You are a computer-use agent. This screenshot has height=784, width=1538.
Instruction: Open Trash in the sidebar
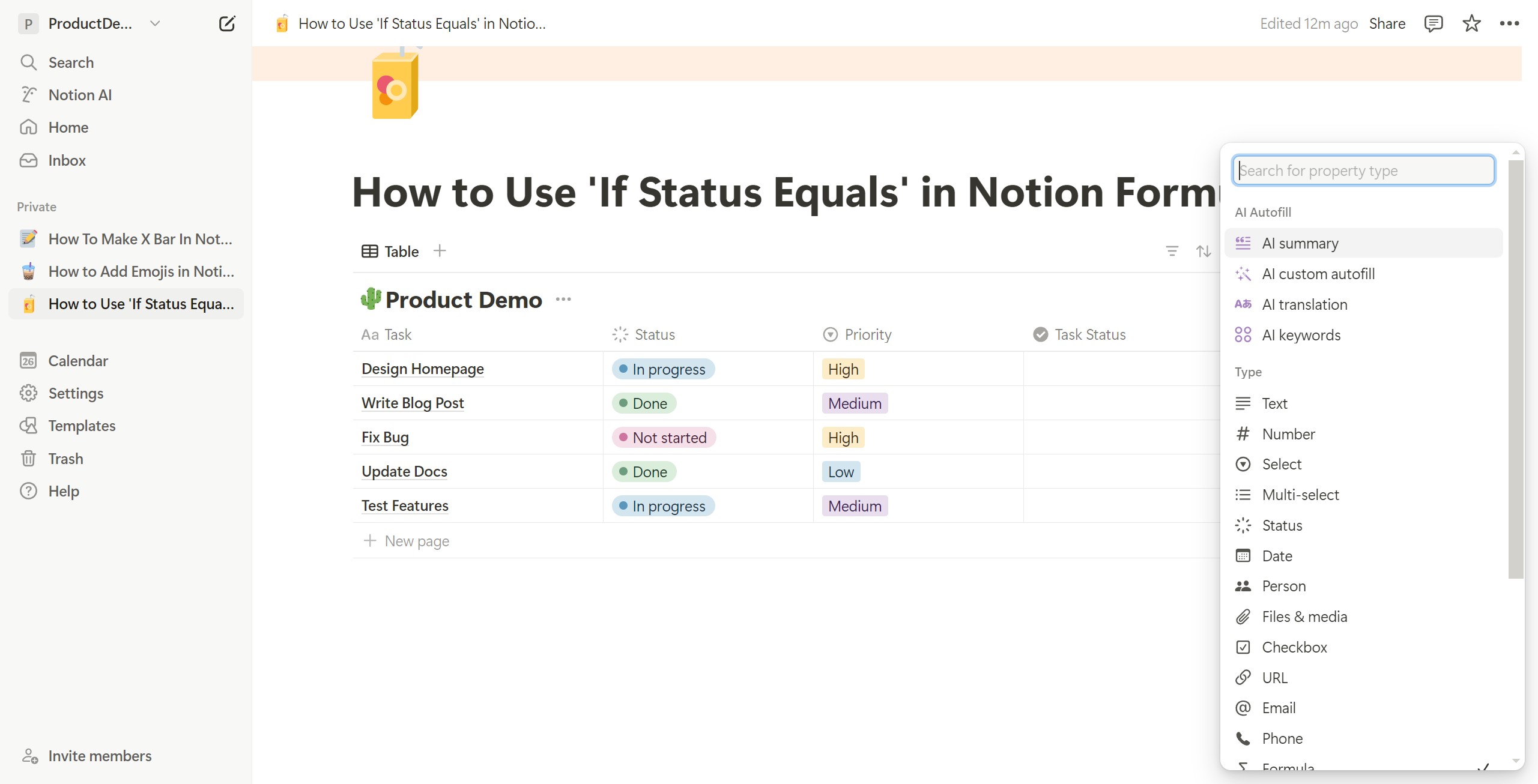pyautogui.click(x=126, y=459)
